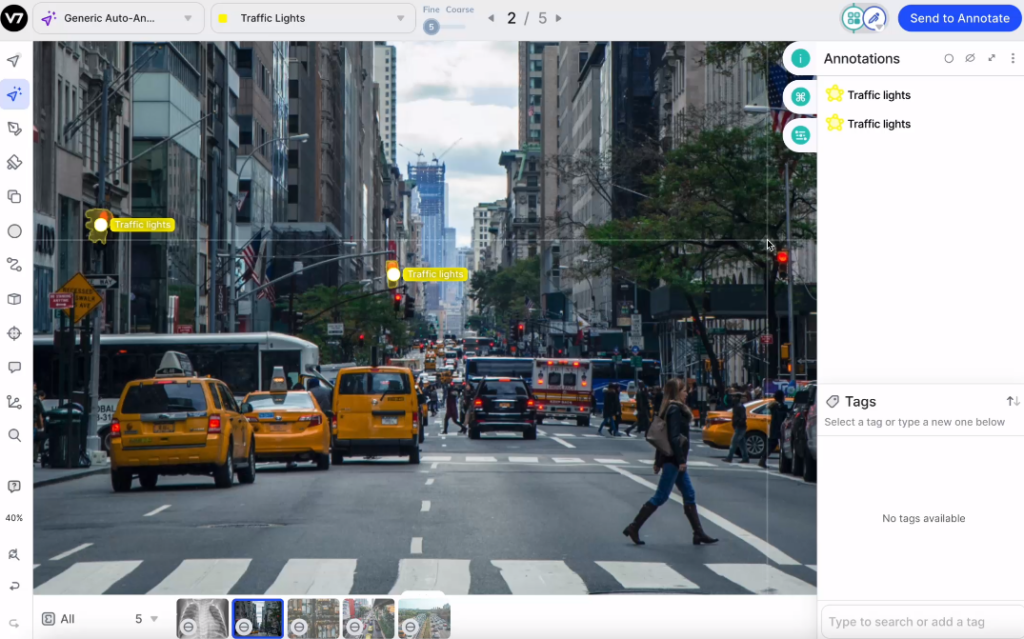This screenshot has height=639, width=1024.
Task: Expand the 5 items count dropdown
Action: tap(146, 619)
